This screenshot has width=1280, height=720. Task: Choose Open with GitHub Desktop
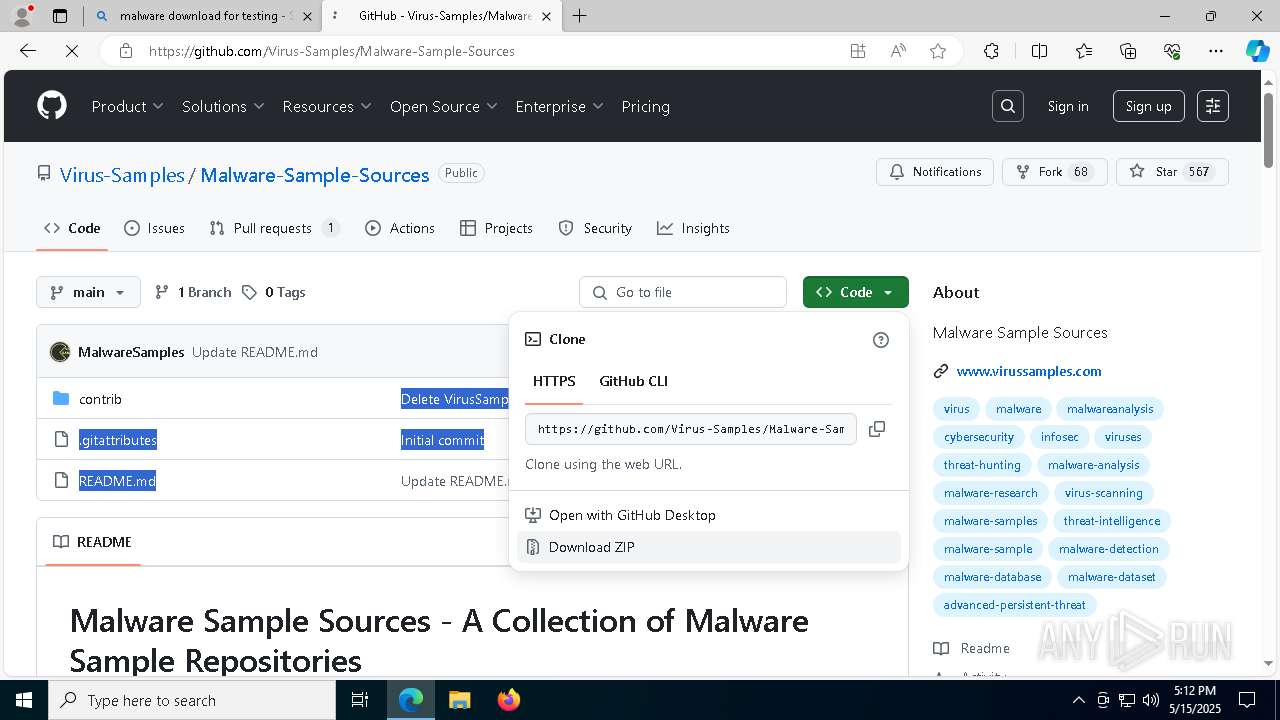[709, 515]
